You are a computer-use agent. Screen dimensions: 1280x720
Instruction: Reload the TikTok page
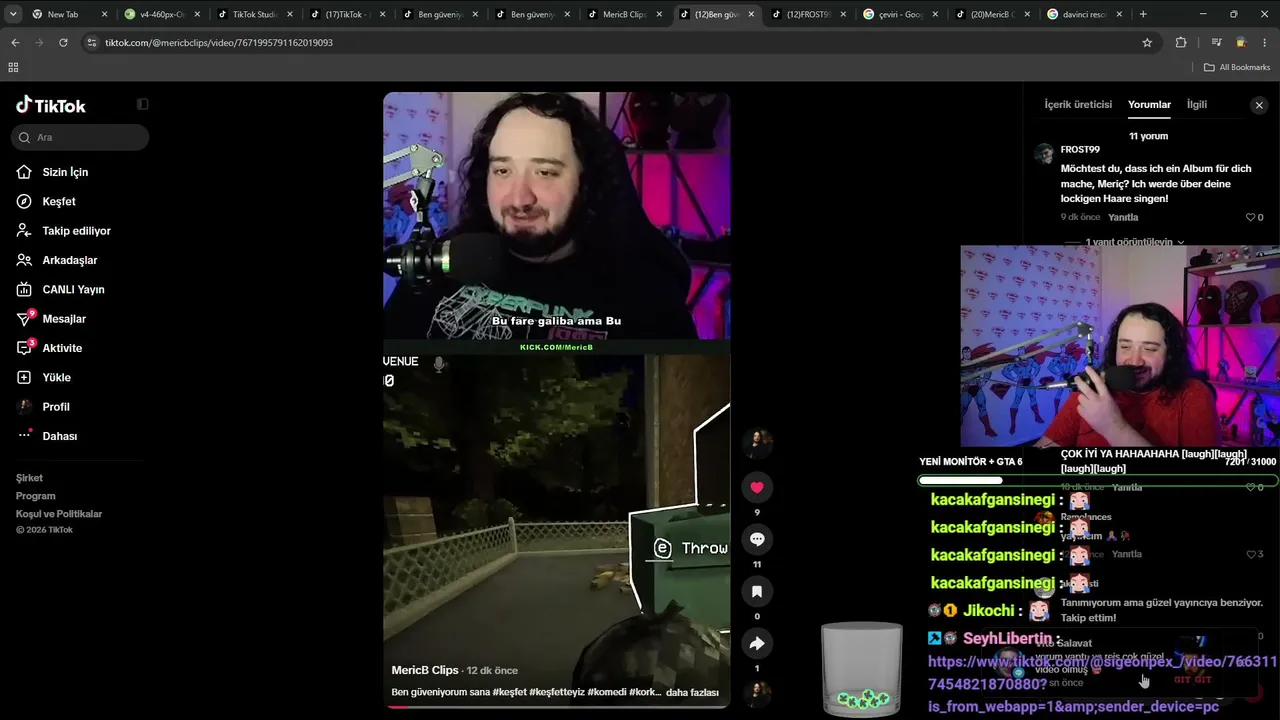point(63,43)
